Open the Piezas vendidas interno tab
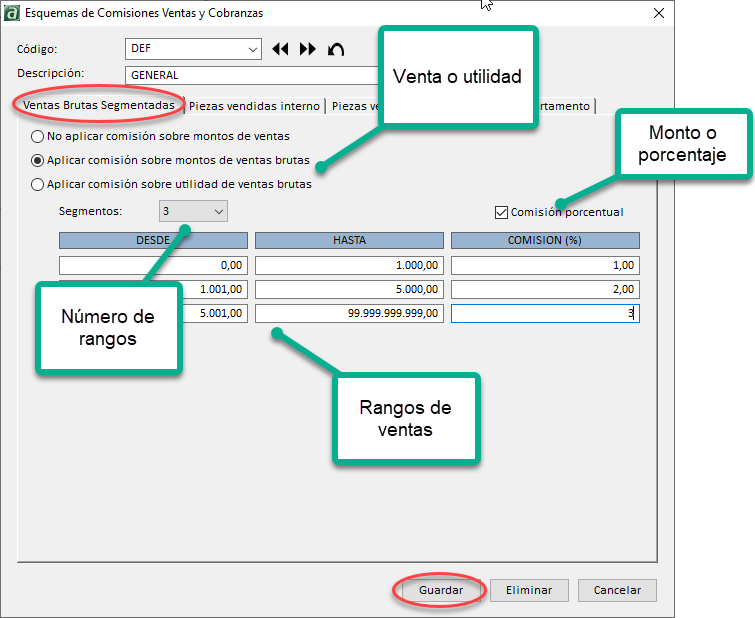755x618 pixels. click(255, 106)
